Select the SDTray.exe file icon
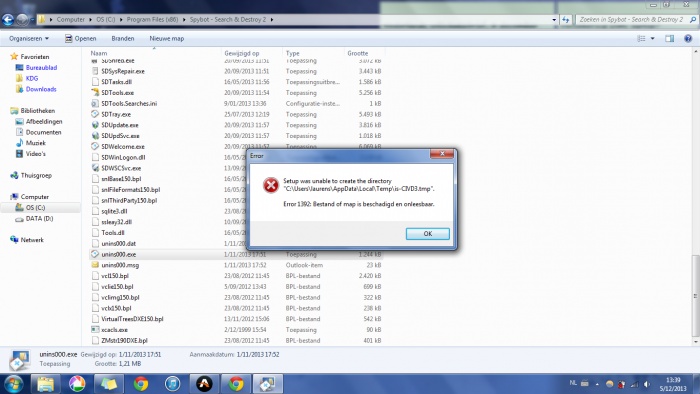 coord(95,114)
